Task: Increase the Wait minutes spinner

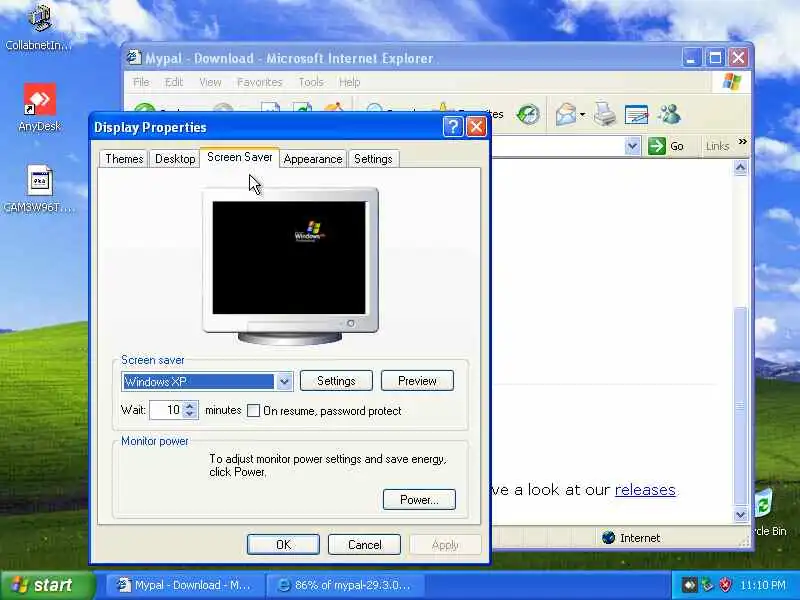Action: pyautogui.click(x=190, y=406)
